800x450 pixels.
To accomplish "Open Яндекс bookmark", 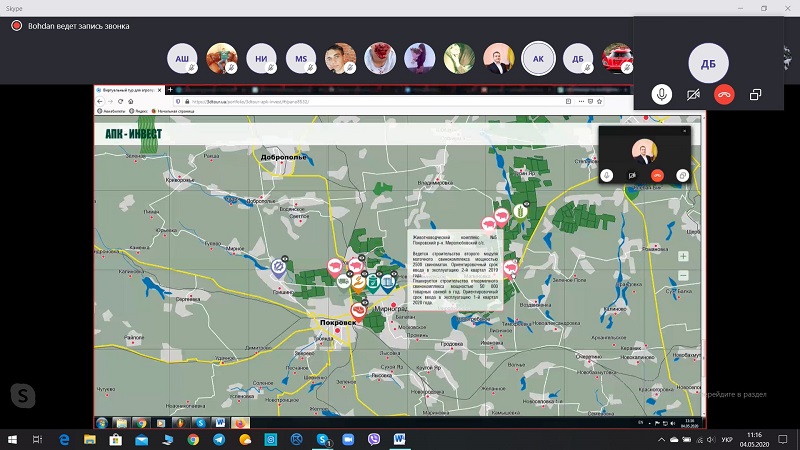I will tap(139, 111).
